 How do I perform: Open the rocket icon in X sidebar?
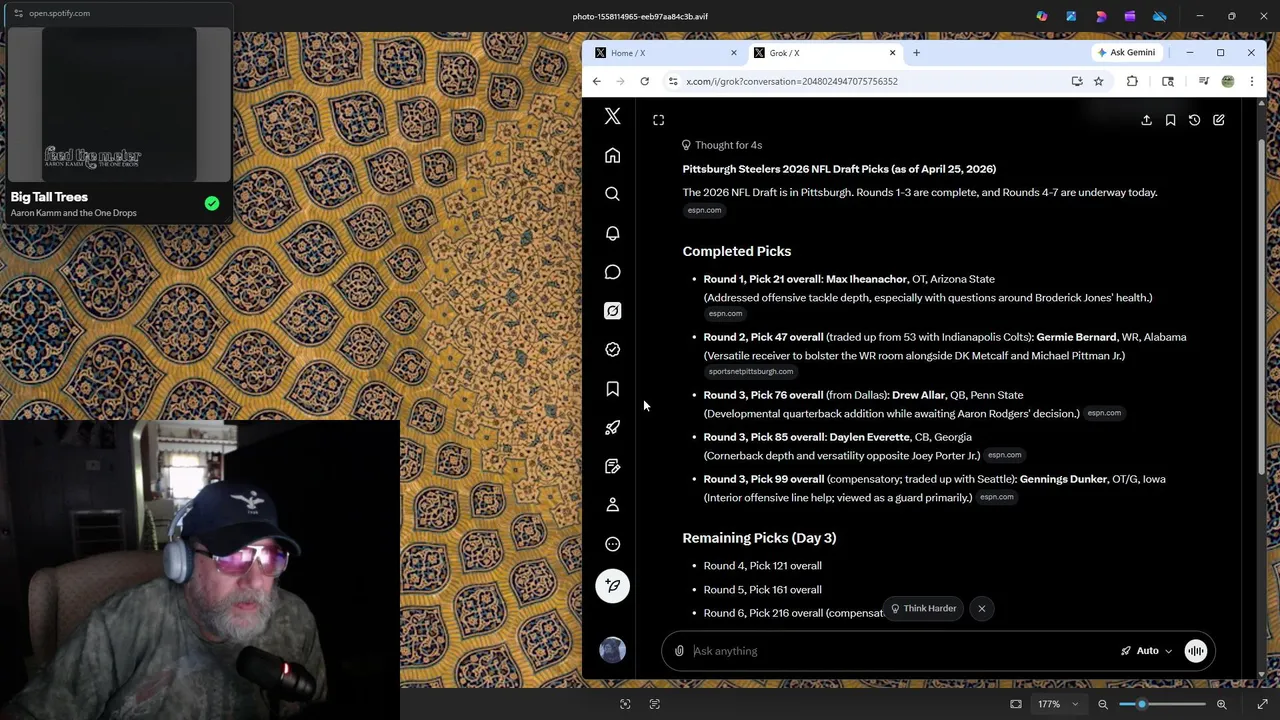(612, 427)
